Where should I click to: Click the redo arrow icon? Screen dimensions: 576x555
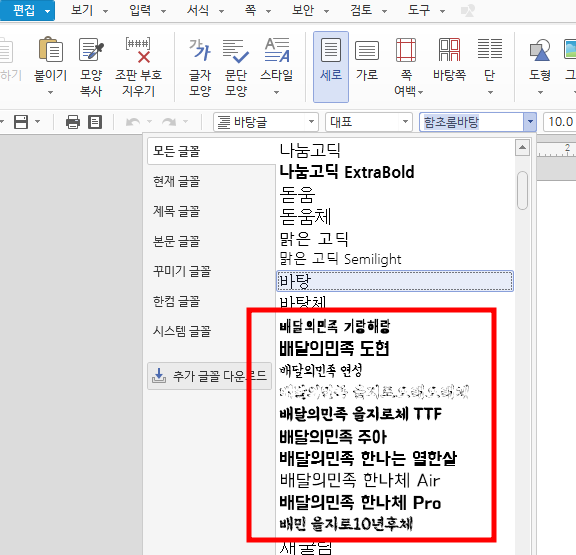(x=169, y=122)
